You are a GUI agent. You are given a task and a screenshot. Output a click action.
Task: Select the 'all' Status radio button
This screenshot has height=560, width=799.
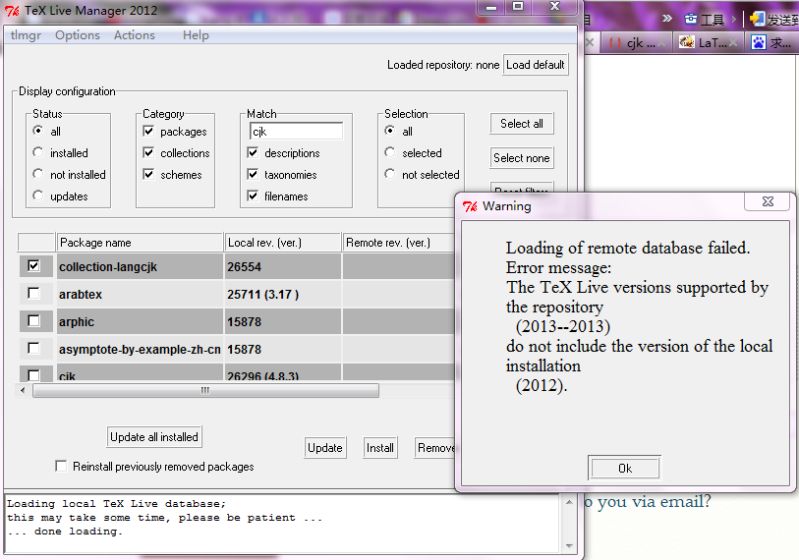[38, 131]
